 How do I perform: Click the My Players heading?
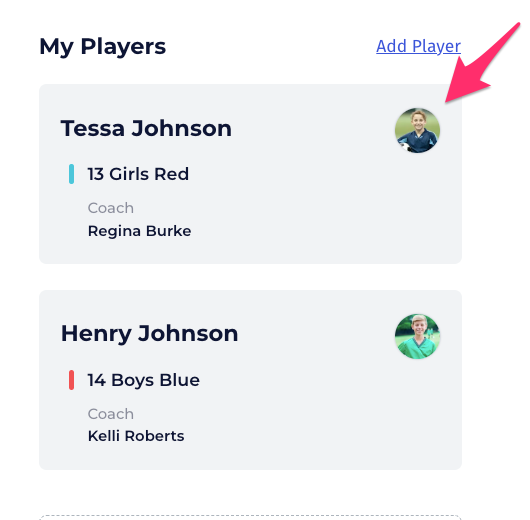(102, 47)
